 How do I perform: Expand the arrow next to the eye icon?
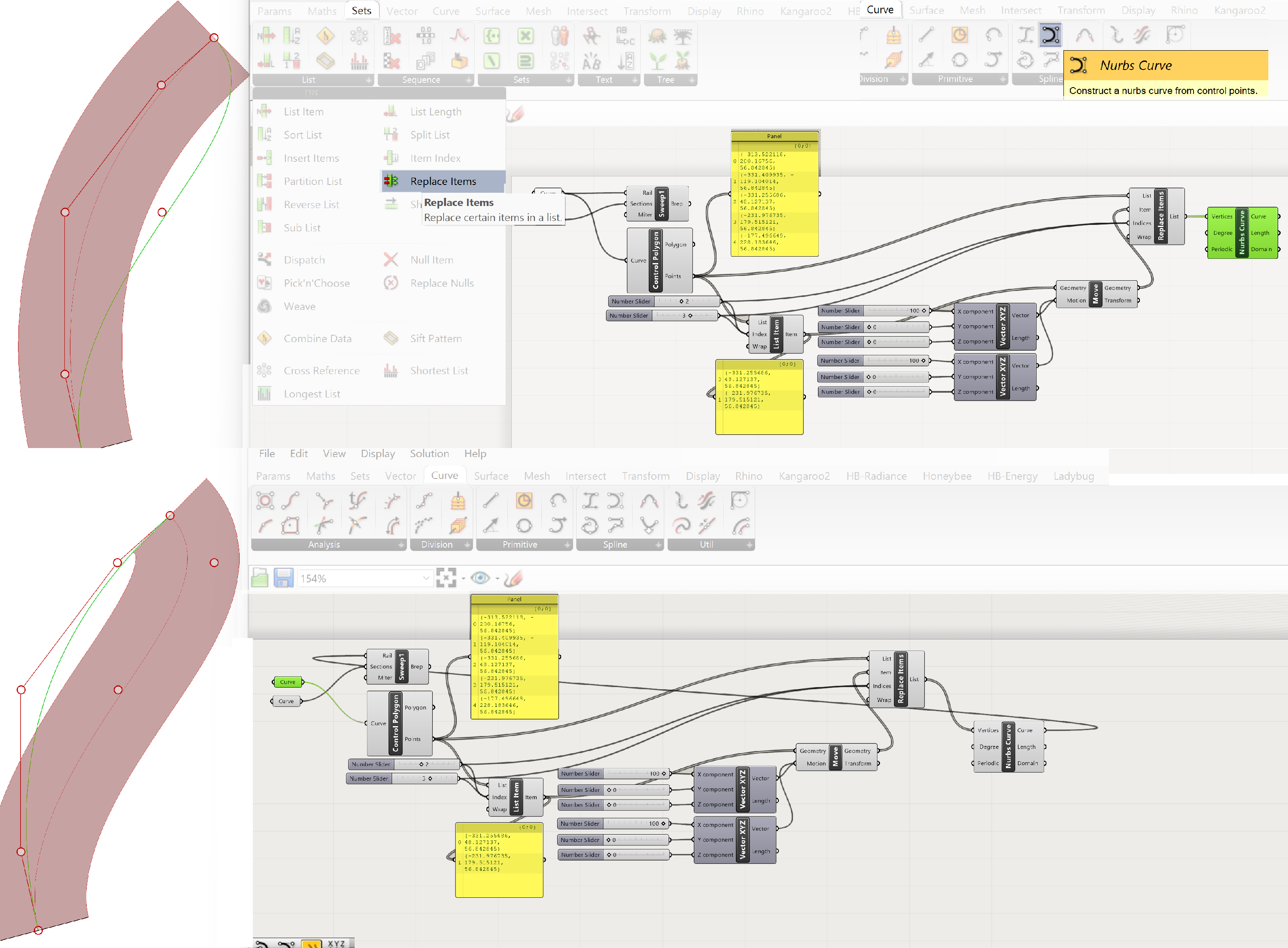click(x=497, y=578)
